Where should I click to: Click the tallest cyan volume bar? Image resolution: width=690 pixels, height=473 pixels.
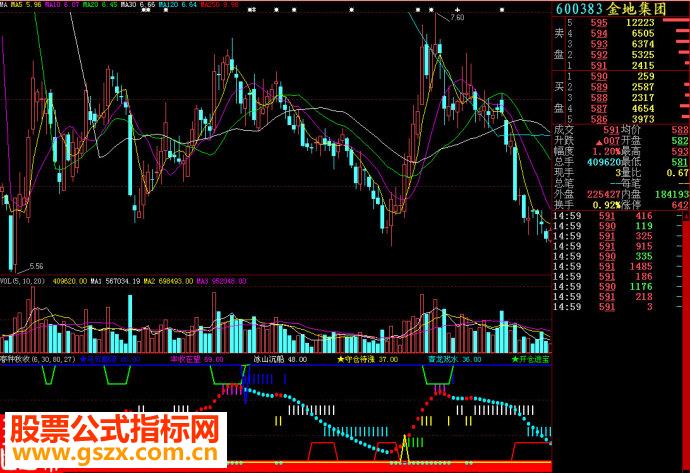click(130, 323)
